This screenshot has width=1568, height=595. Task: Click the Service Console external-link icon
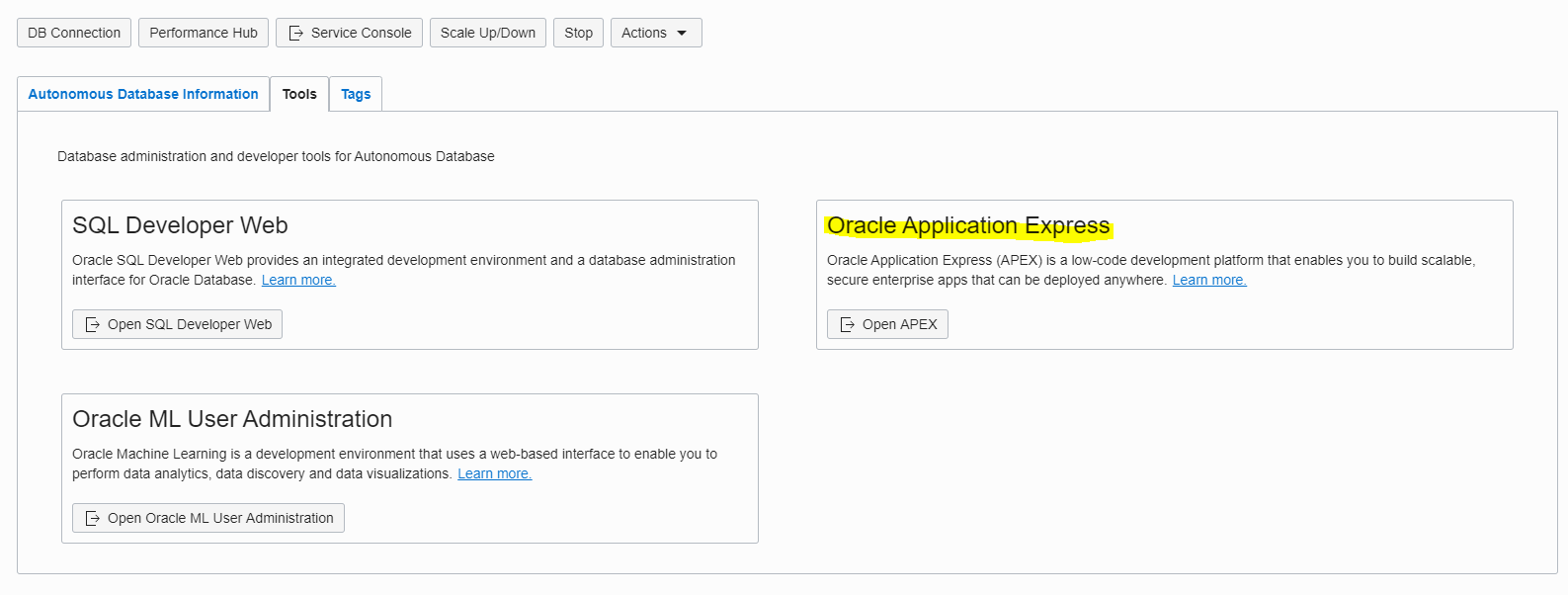tap(295, 33)
